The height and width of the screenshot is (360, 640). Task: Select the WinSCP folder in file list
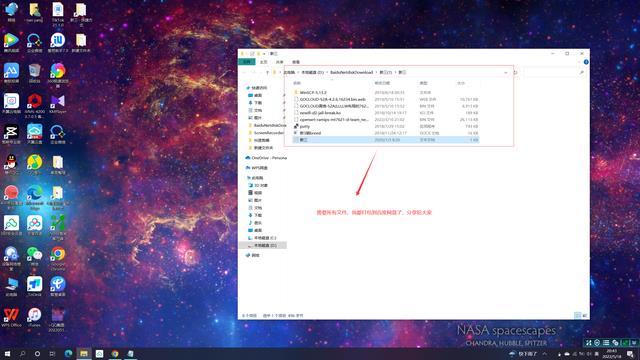pos(313,93)
